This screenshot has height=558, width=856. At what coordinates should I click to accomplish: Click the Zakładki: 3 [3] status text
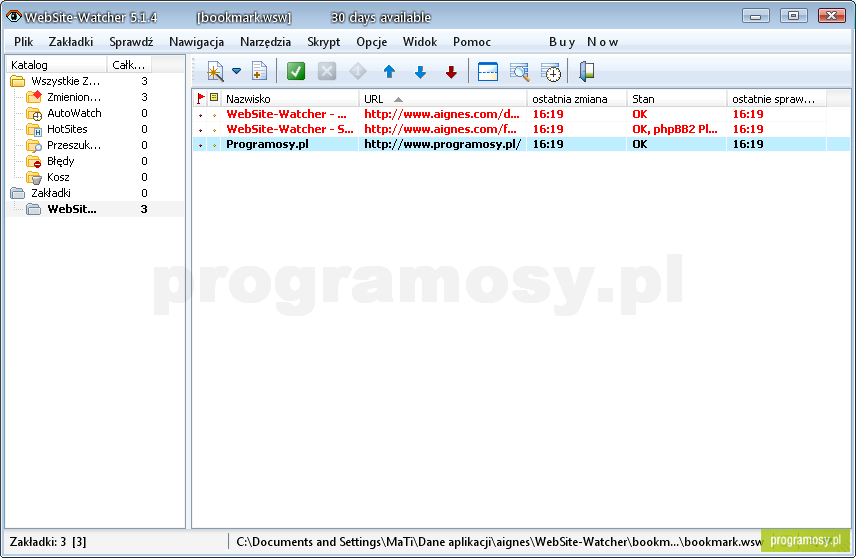48,542
